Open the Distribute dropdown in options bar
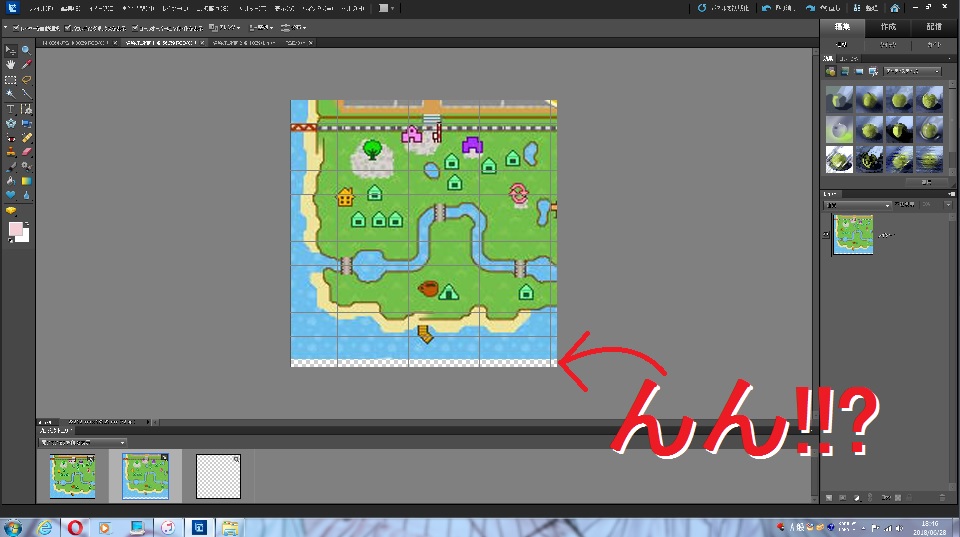Screen dimensions: 960x537 (x=294, y=28)
